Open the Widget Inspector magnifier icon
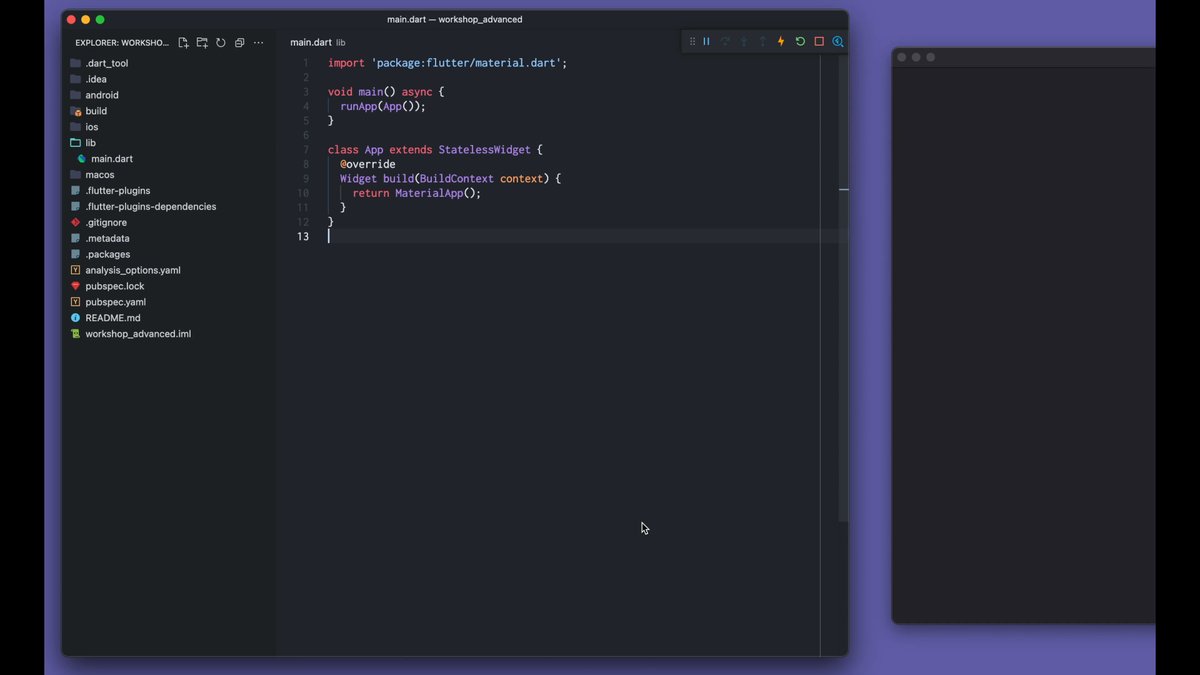This screenshot has height=675, width=1200. 838,42
